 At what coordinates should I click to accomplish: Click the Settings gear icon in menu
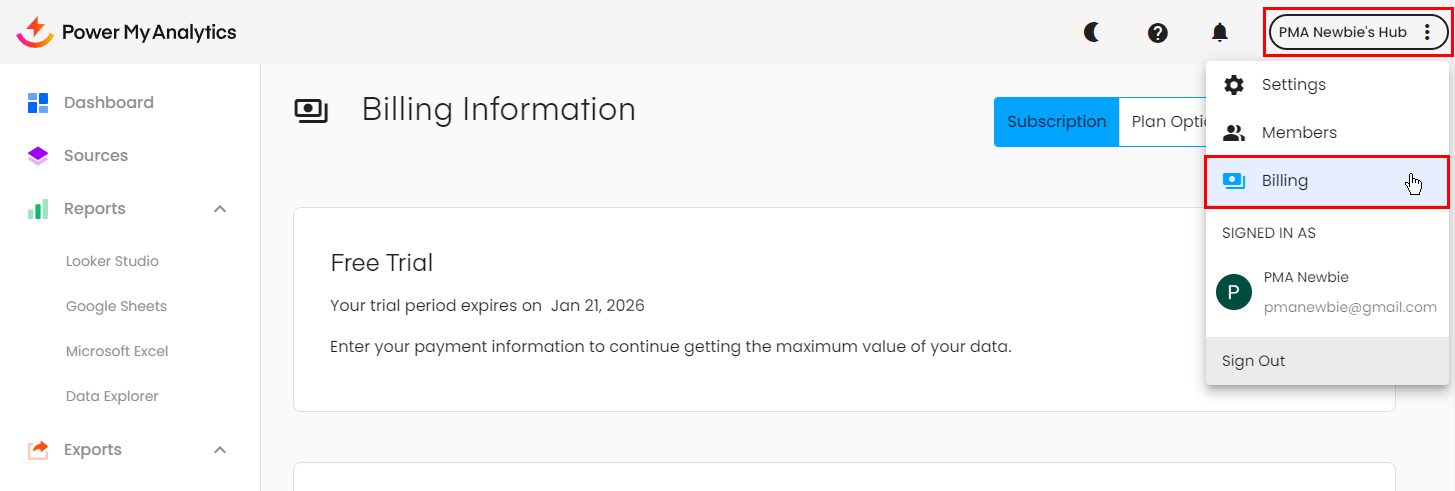pyautogui.click(x=1234, y=85)
